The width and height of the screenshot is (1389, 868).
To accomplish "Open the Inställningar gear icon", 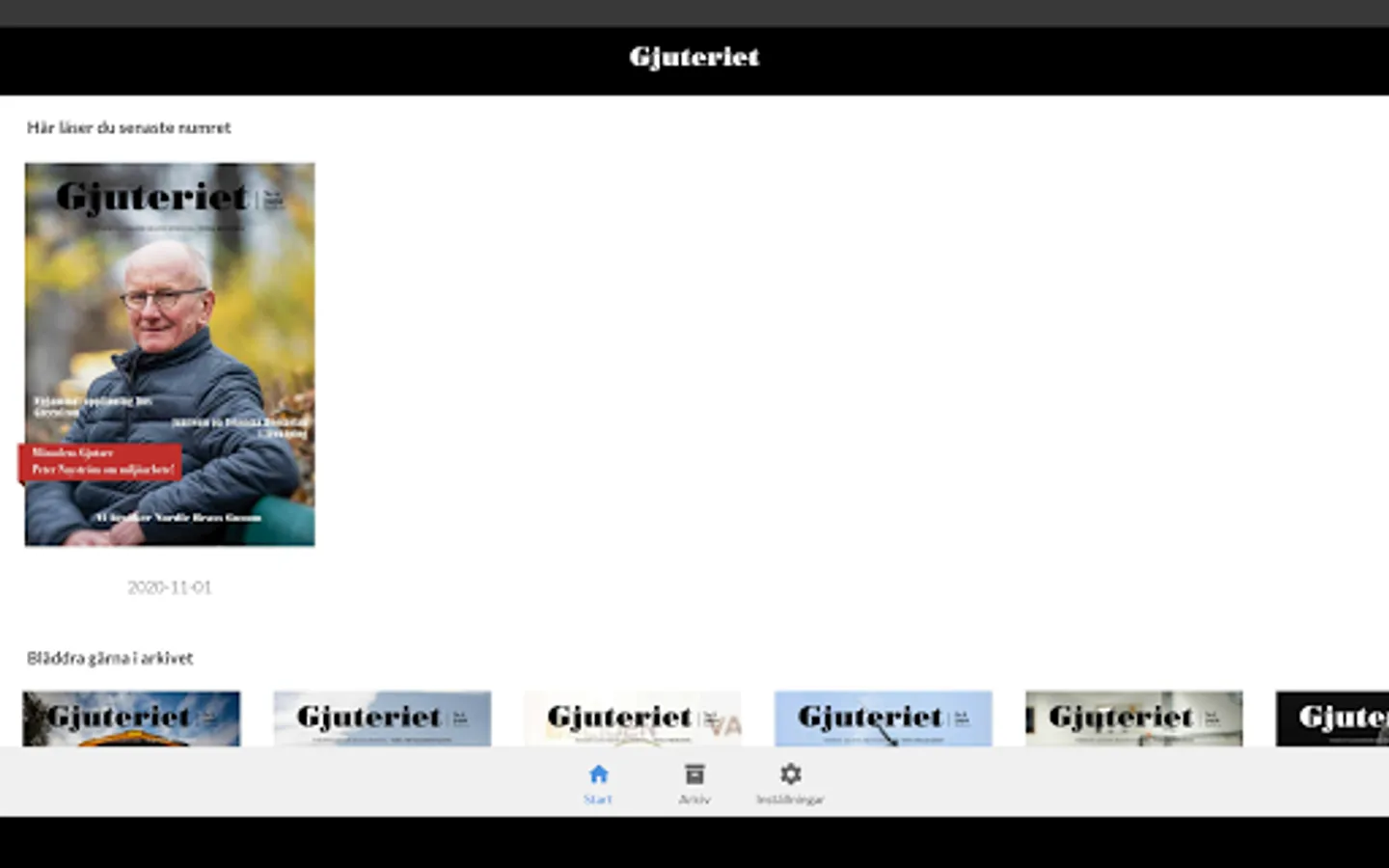I will [791, 773].
